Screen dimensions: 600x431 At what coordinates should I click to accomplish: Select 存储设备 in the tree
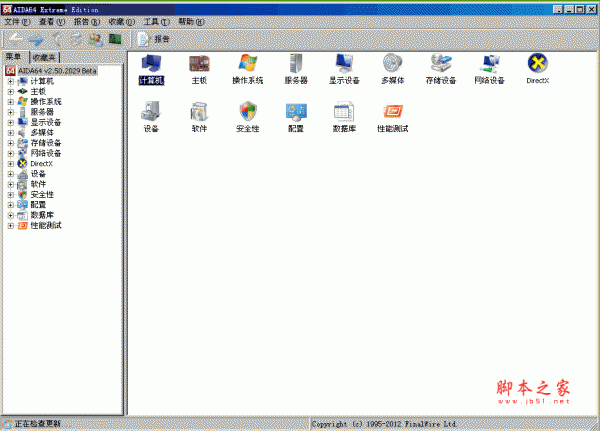[46, 143]
